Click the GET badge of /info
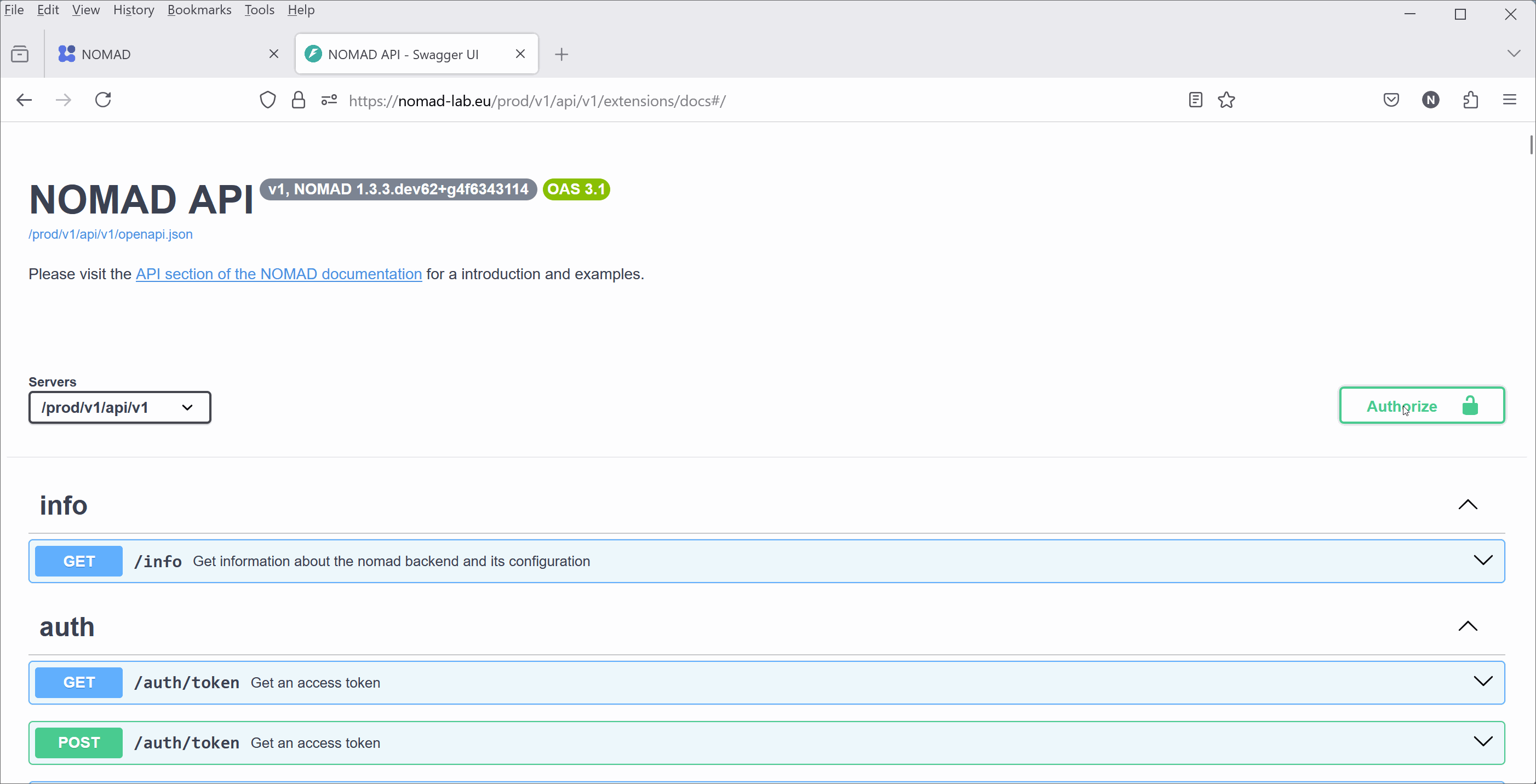Screen dimensions: 1536x784 tap(79, 561)
